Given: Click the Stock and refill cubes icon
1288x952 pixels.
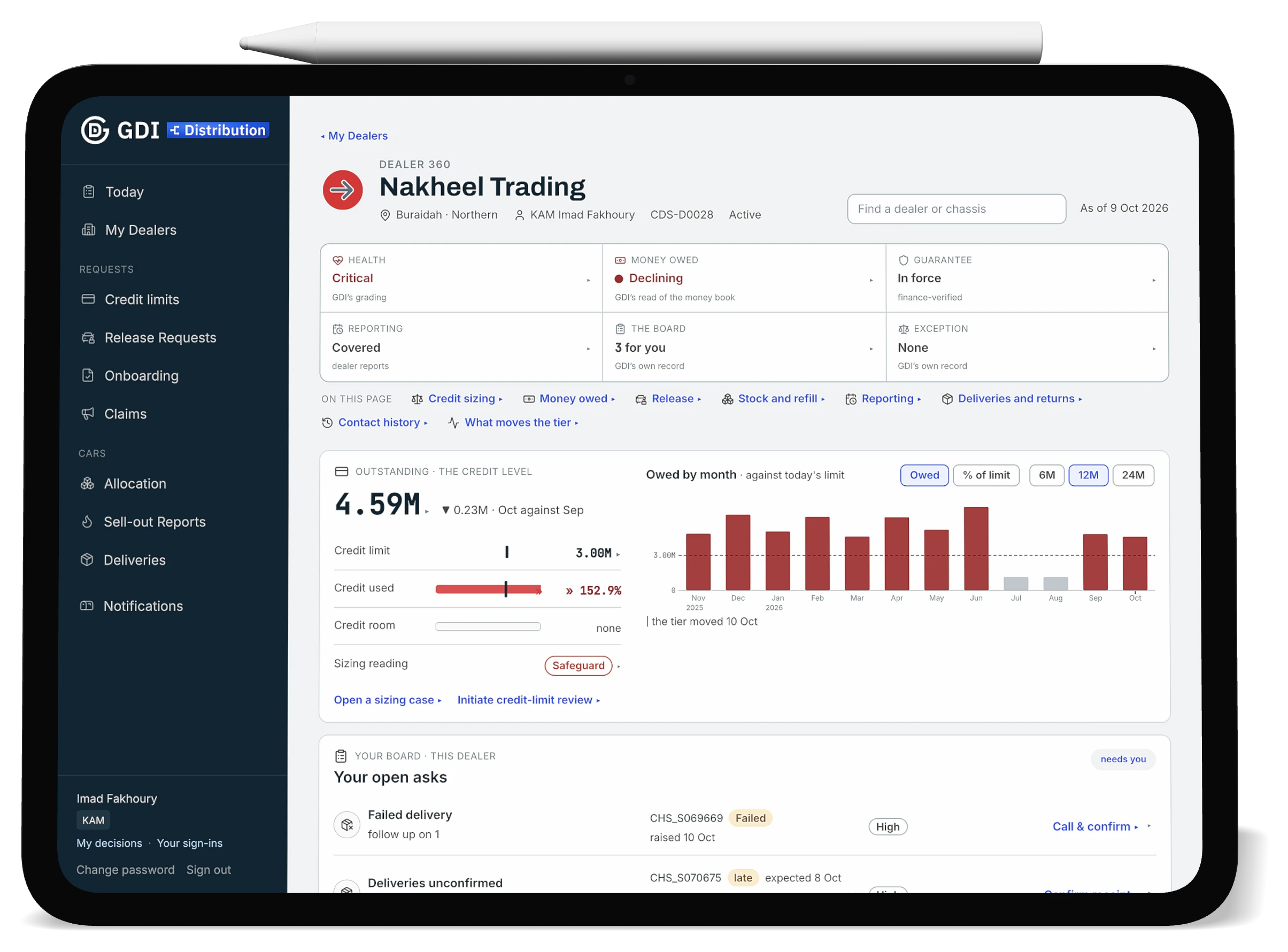Looking at the screenshot, I should point(728,399).
